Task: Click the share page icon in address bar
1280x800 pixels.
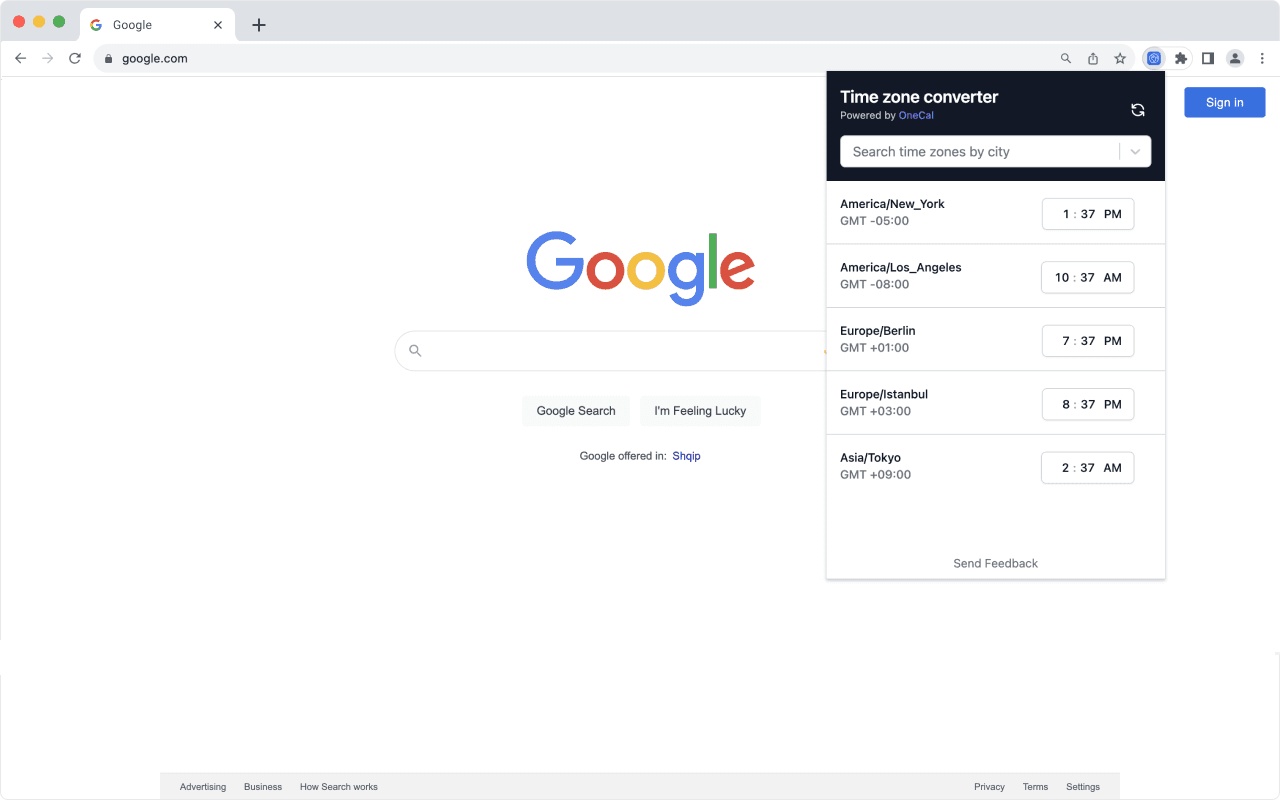Action: (x=1093, y=59)
